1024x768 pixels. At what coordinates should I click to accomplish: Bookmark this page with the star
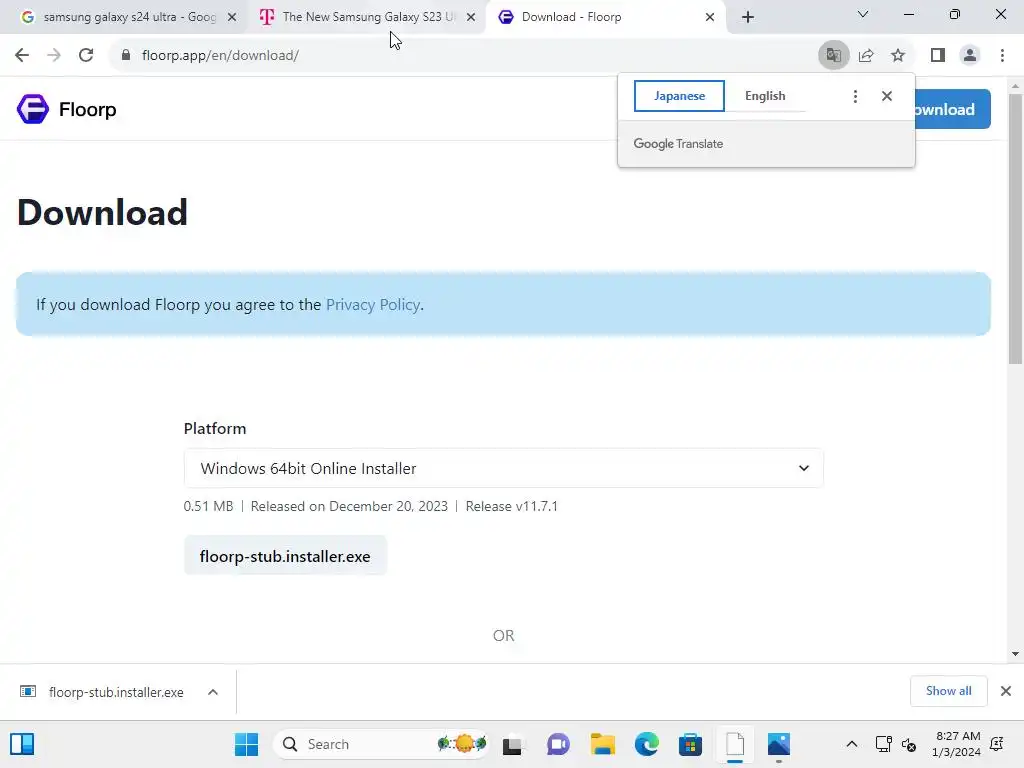tap(898, 56)
